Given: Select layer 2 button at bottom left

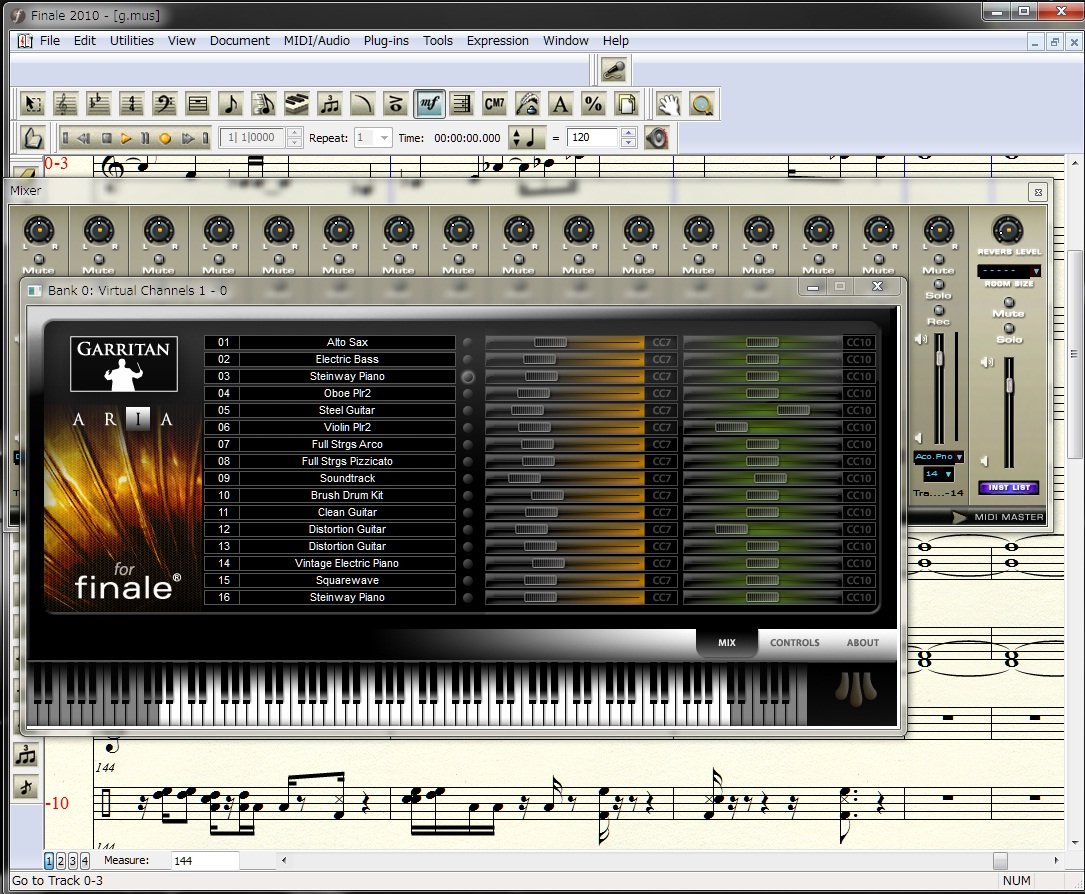Looking at the screenshot, I should (x=61, y=861).
